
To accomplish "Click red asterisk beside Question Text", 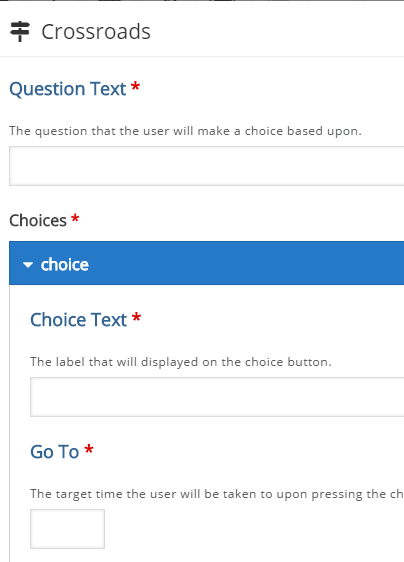I will pos(135,86).
